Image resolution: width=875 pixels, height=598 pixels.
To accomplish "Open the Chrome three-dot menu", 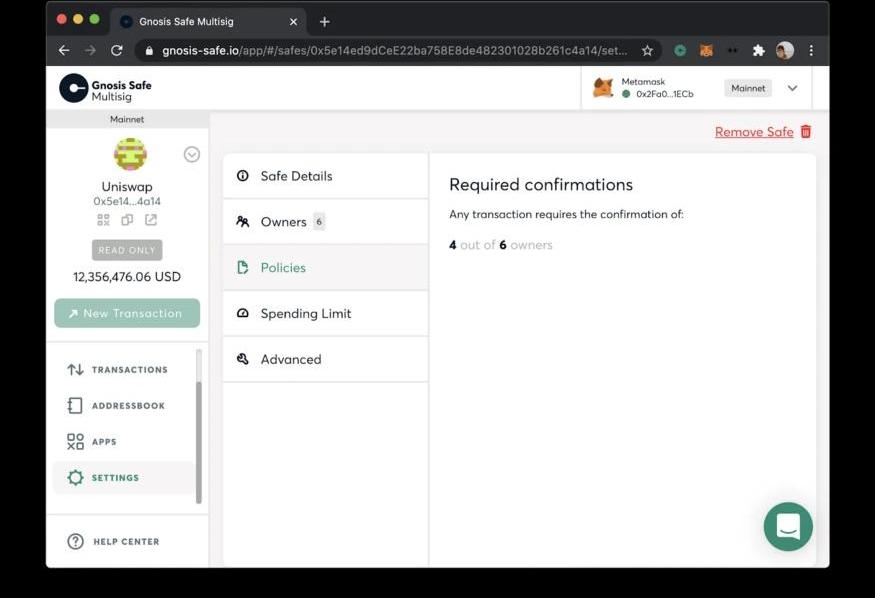I will 811,51.
